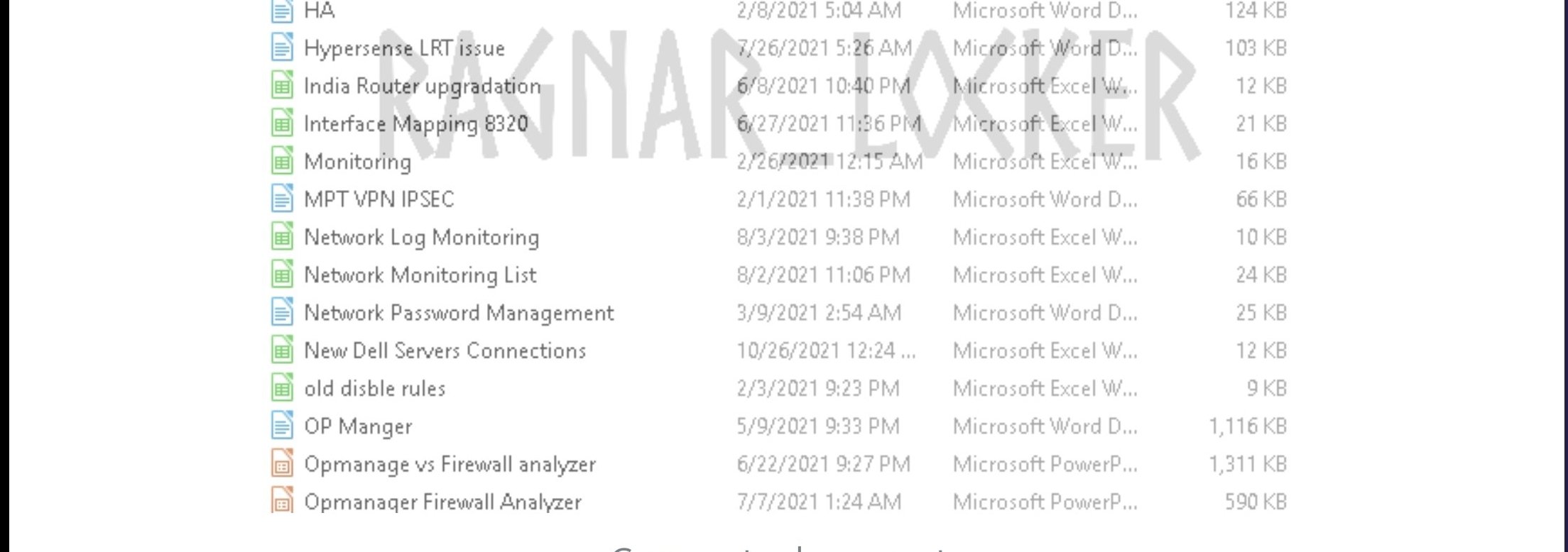
Task: Select the Network Monitoring List file name
Action: tap(420, 275)
